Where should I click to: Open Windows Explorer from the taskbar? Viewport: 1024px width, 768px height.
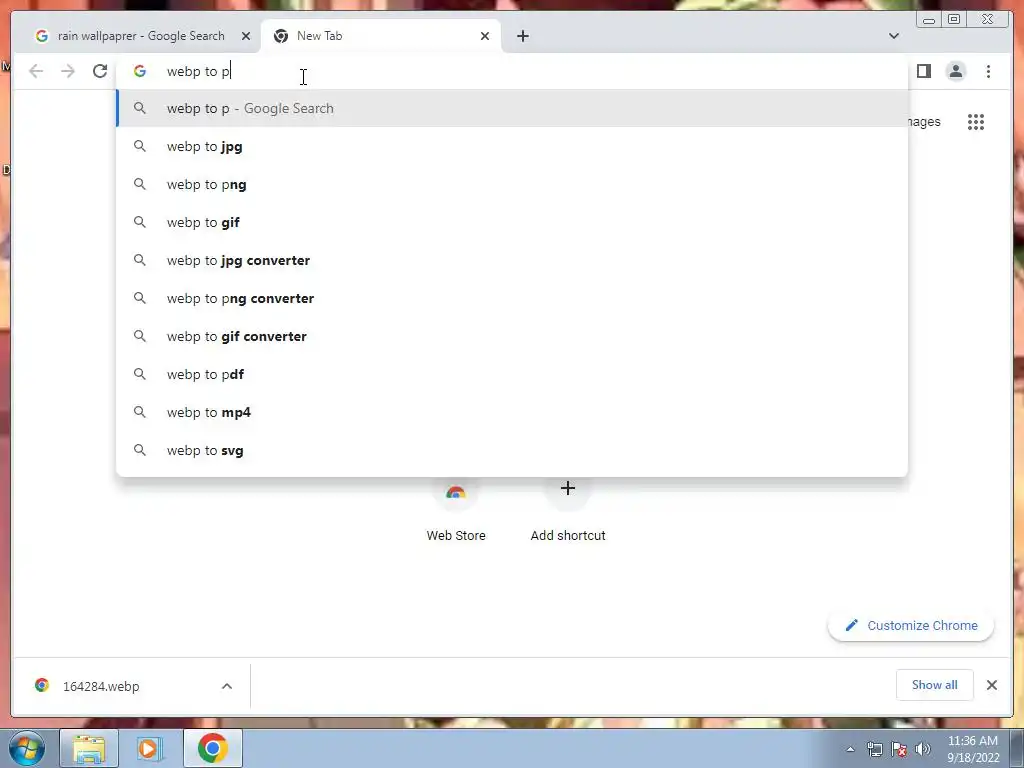[89, 748]
